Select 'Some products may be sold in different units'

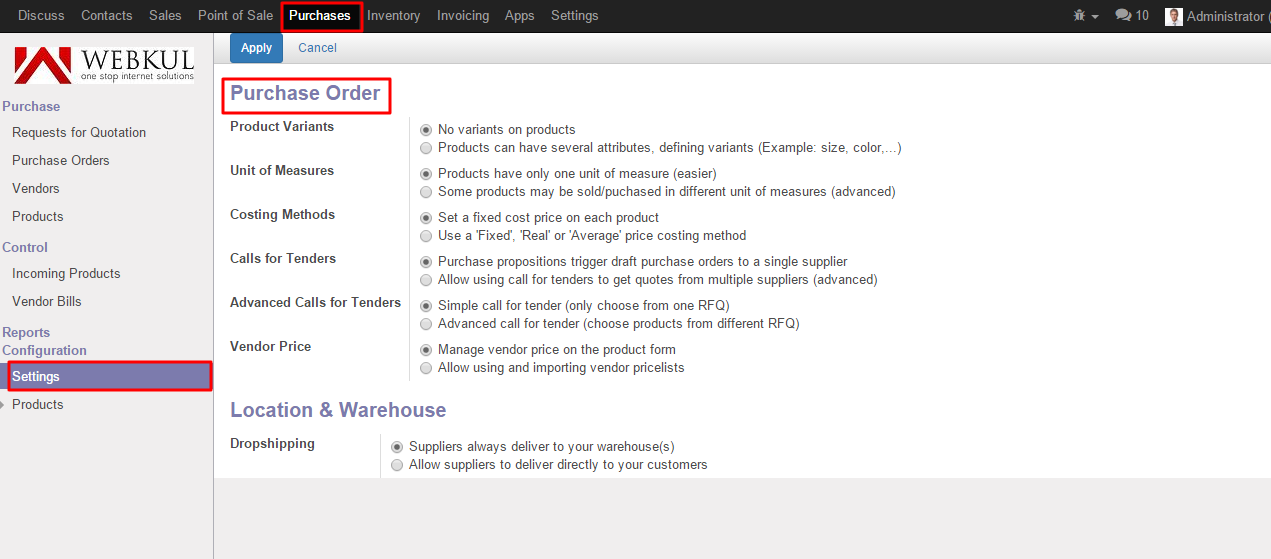(427, 192)
